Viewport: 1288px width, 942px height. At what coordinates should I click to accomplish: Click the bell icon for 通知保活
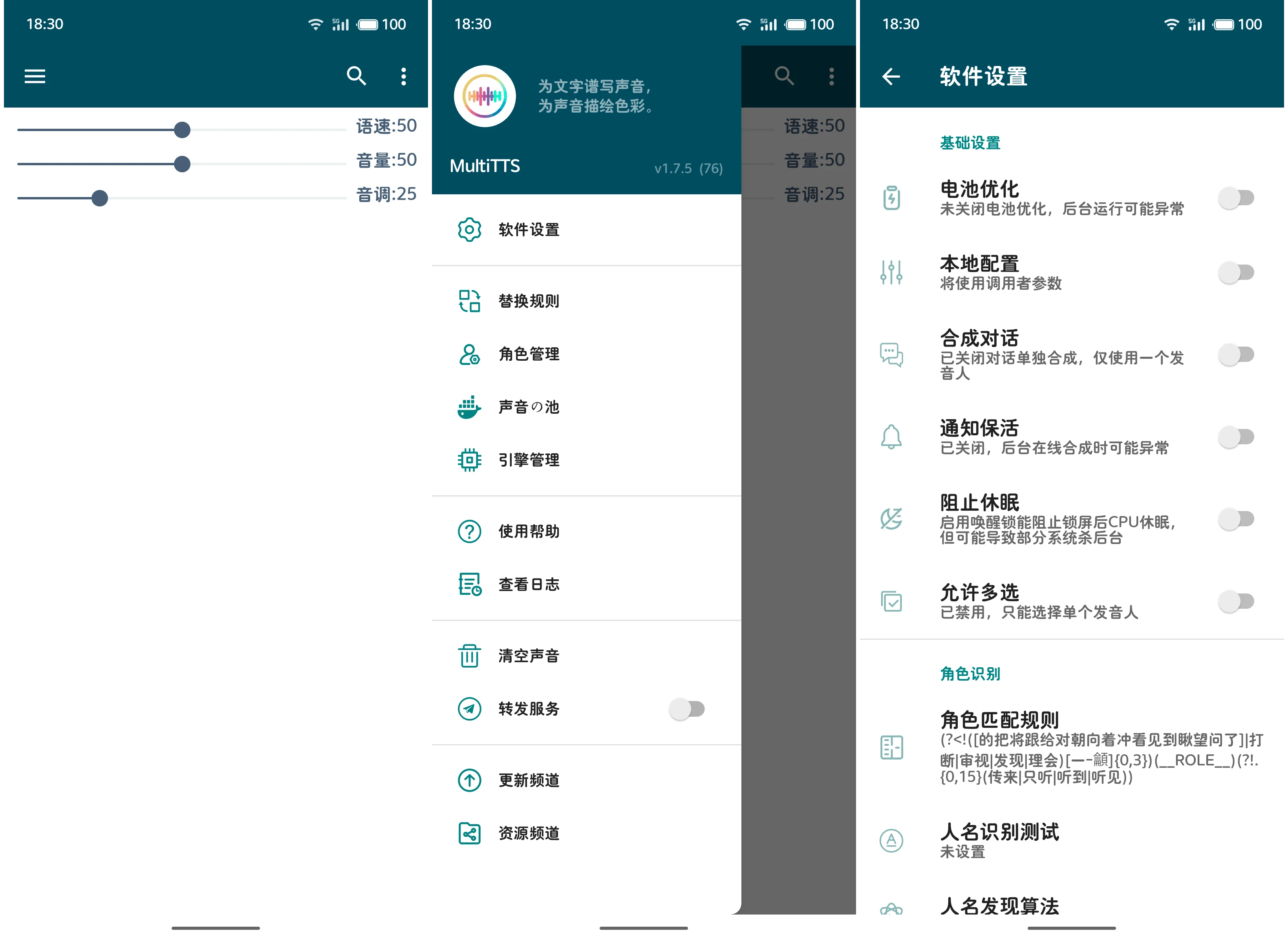(891, 437)
